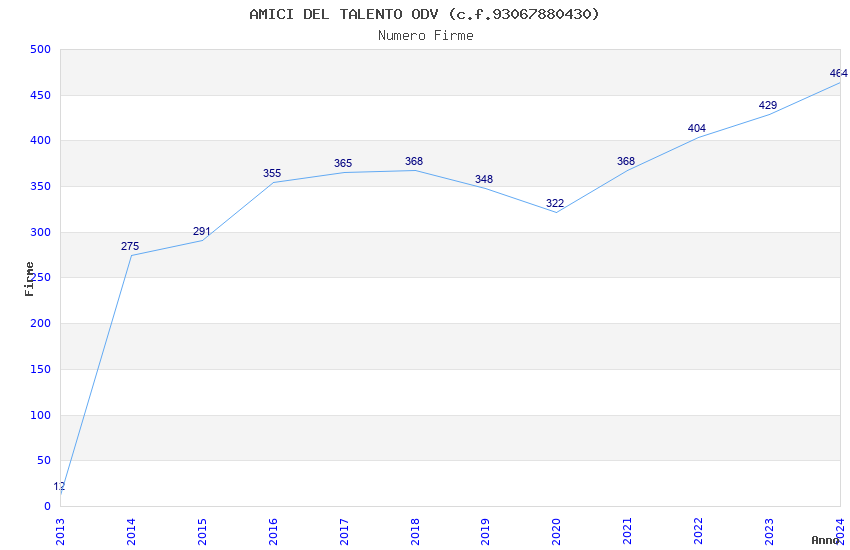Screen dimensions: 850x550
Task: Click the subtitle Numero Firme
Action: [x=426, y=35]
